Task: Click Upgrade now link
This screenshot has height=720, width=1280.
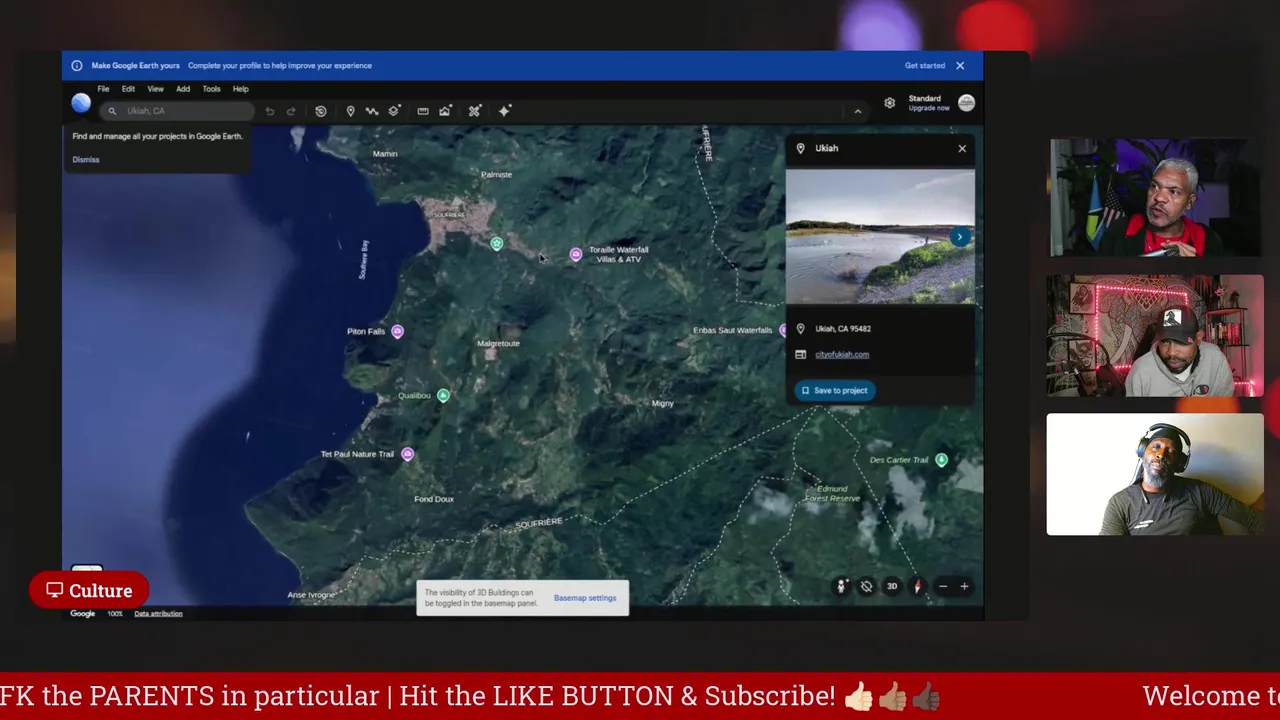Action: coord(929,108)
